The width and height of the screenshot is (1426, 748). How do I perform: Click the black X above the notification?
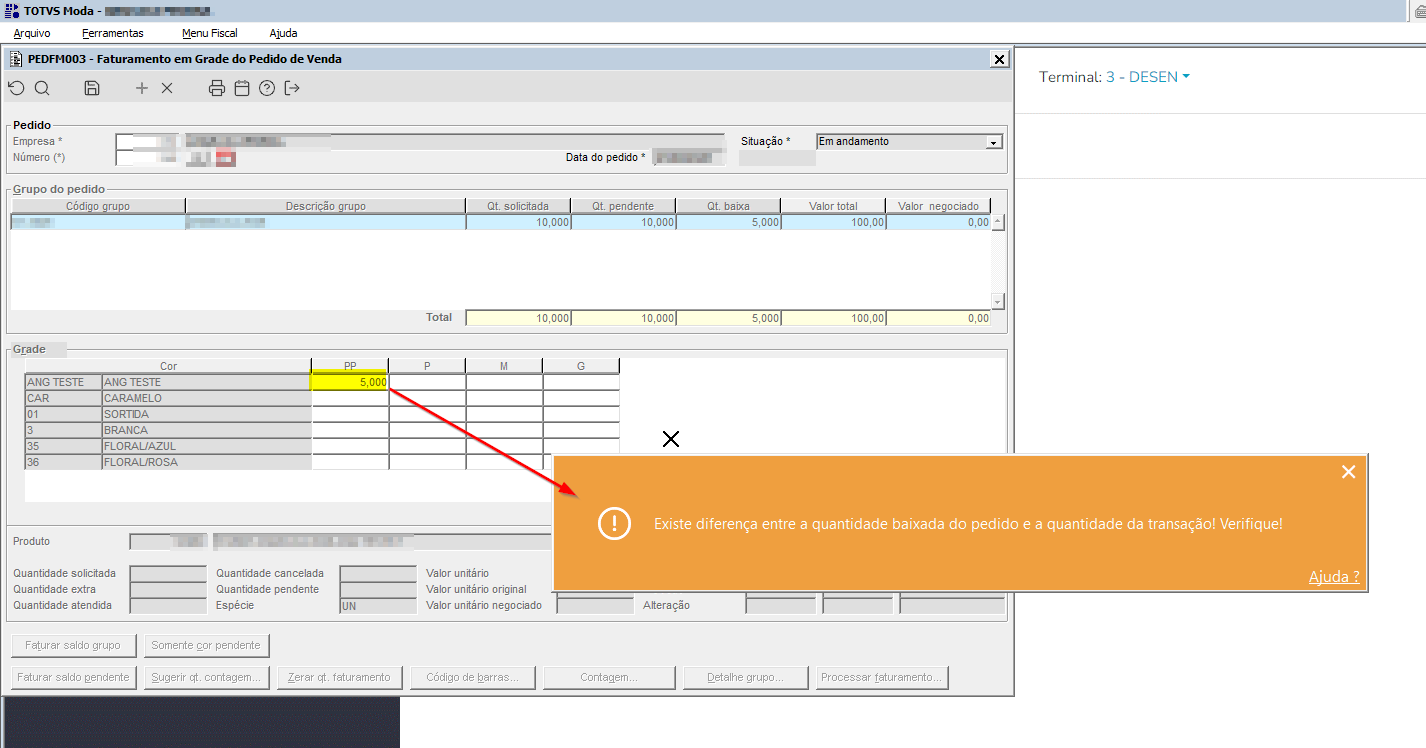point(671,438)
